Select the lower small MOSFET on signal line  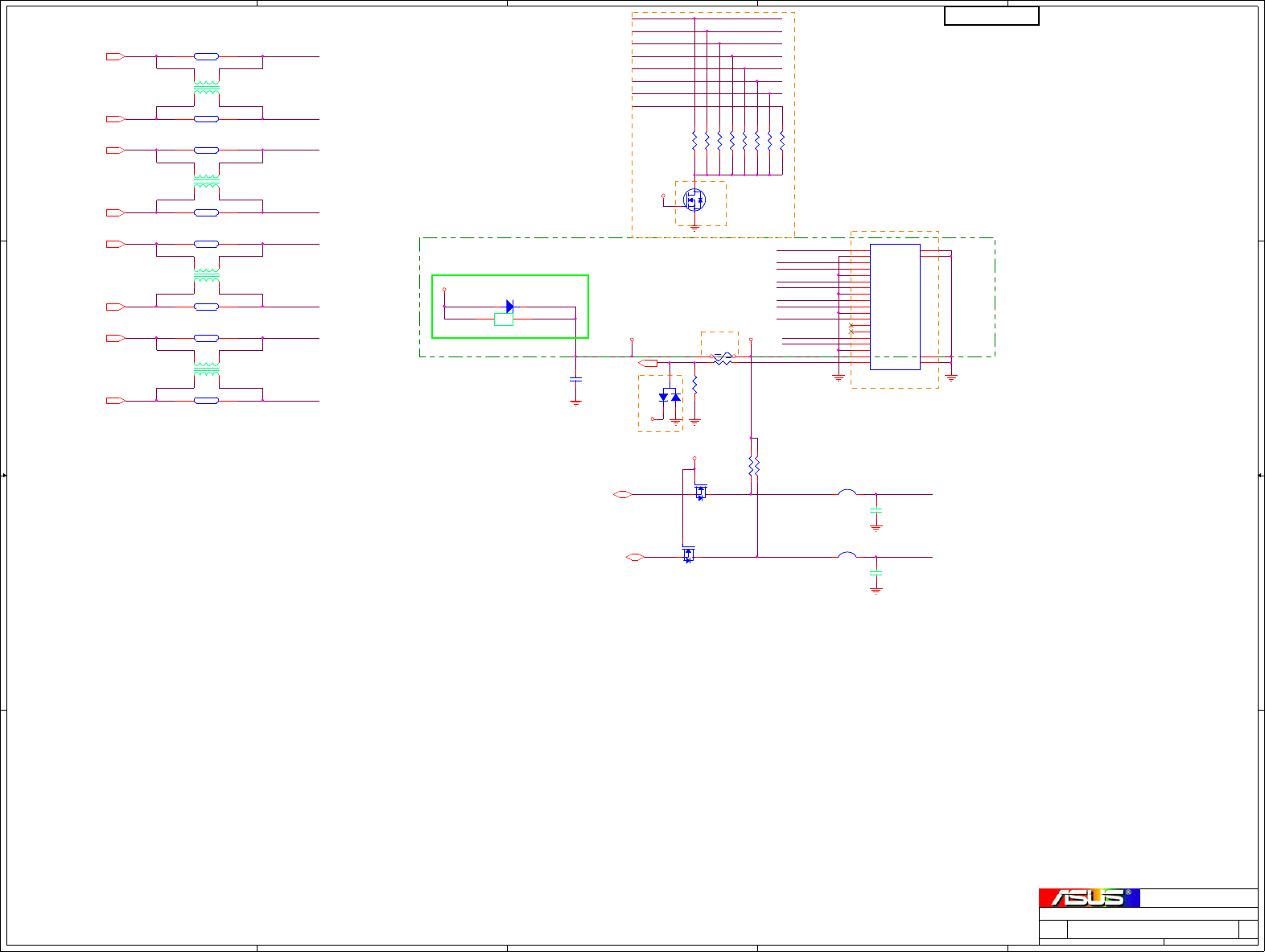[x=689, y=554]
